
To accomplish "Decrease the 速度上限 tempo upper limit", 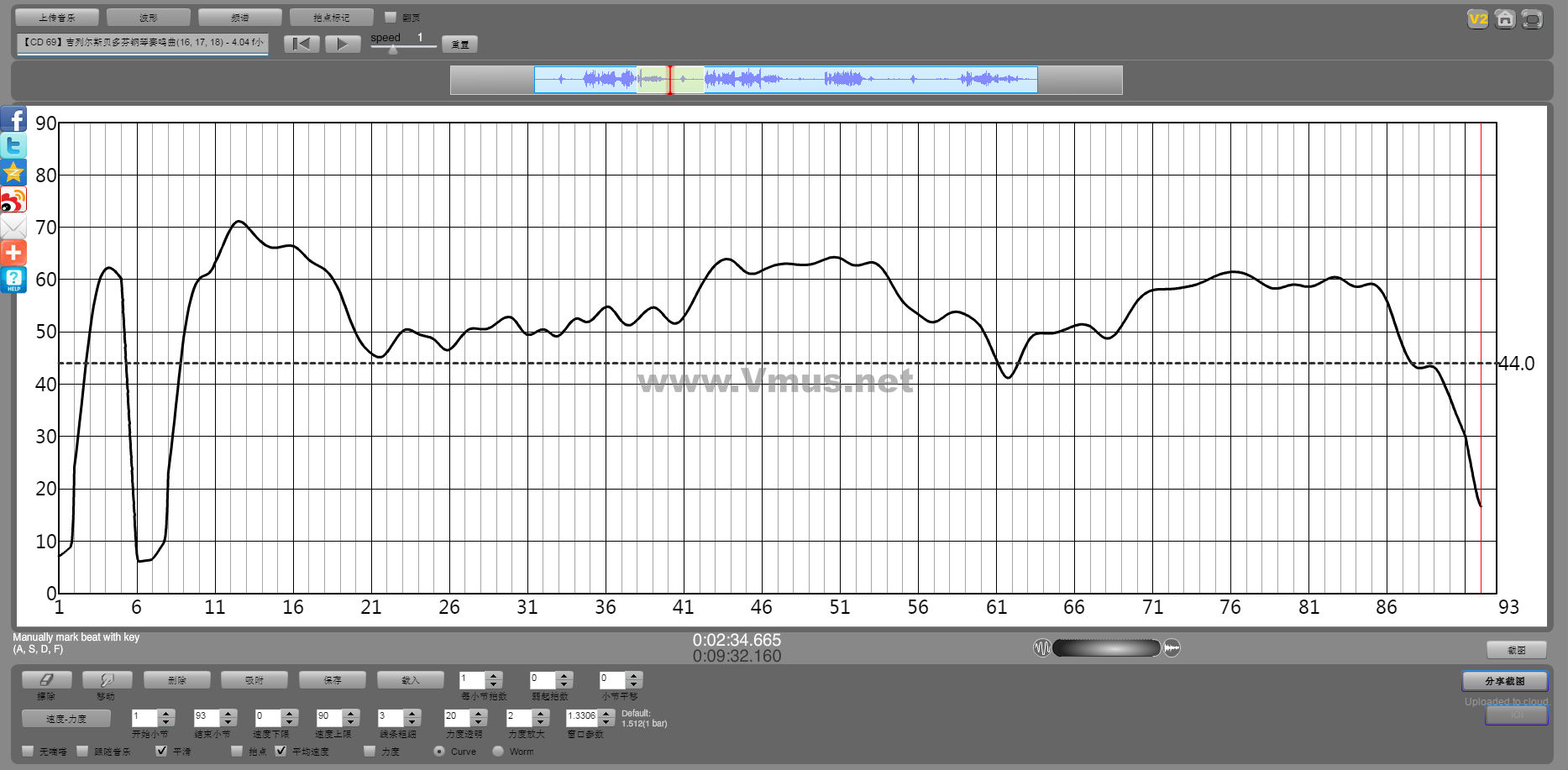I will pyautogui.click(x=351, y=722).
